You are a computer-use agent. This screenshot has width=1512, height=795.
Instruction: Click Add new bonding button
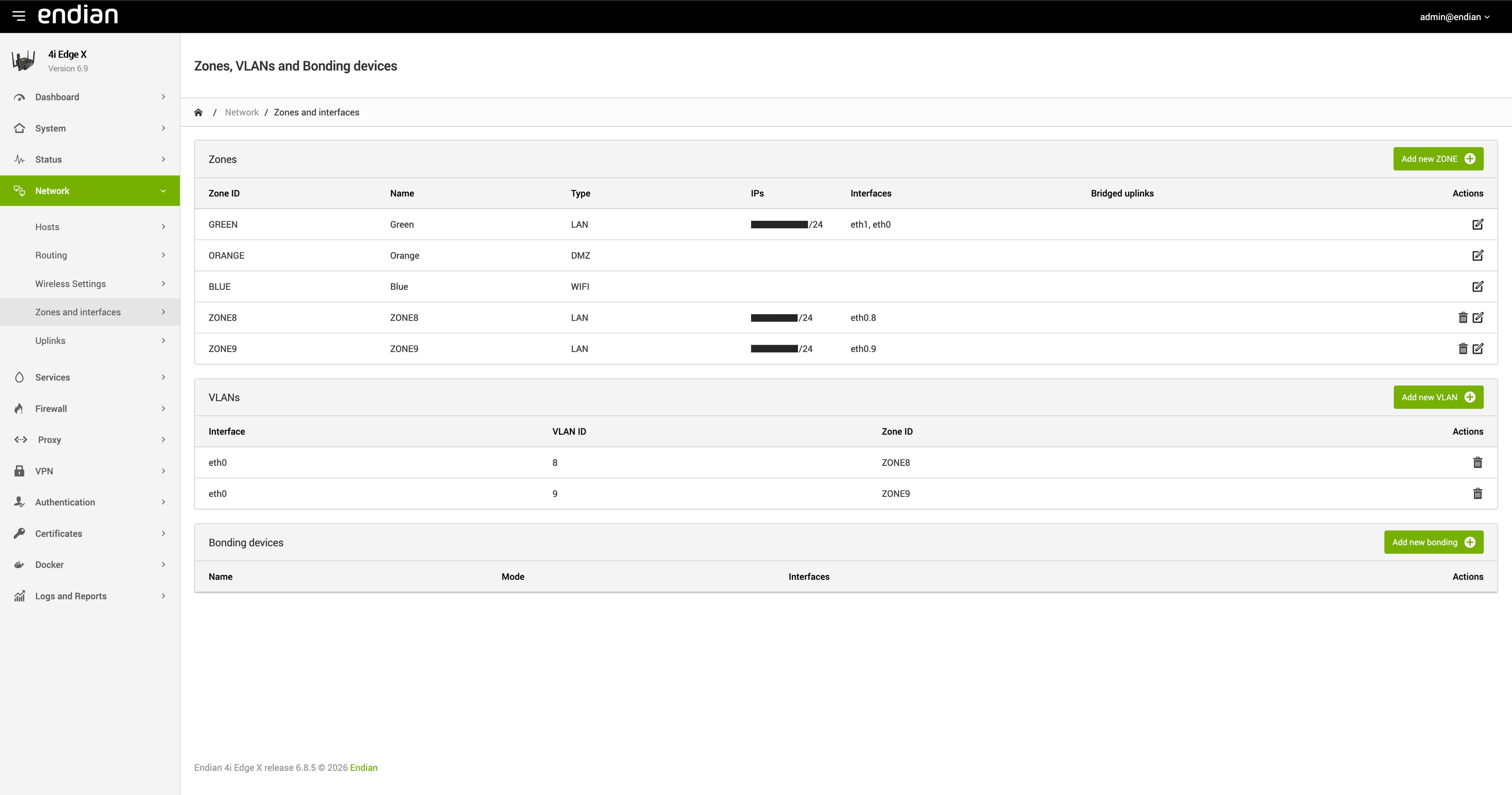1433,542
